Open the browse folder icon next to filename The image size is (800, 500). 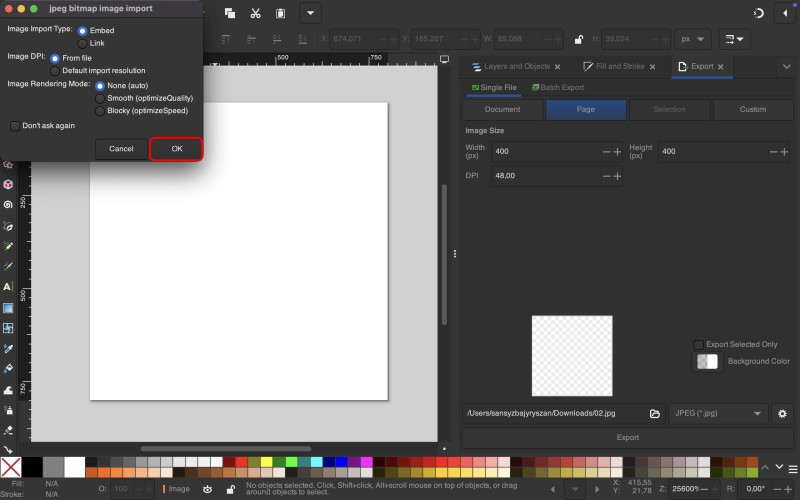coord(655,414)
